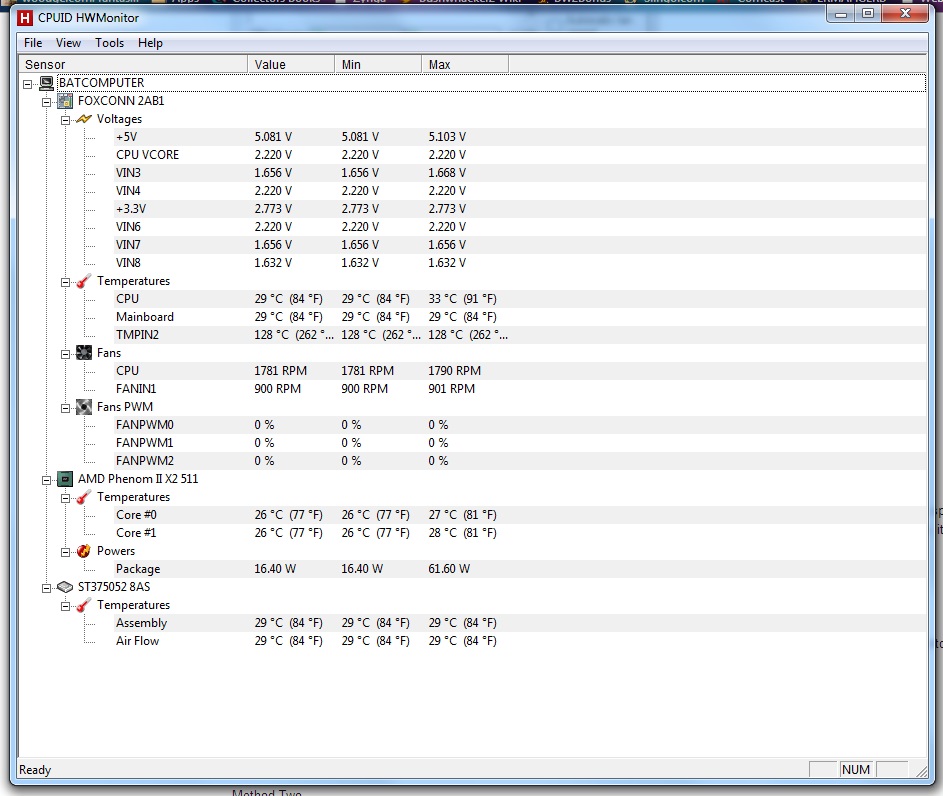Collapse the BATCOMPUTER root node
This screenshot has width=943, height=796.
click(x=28, y=84)
